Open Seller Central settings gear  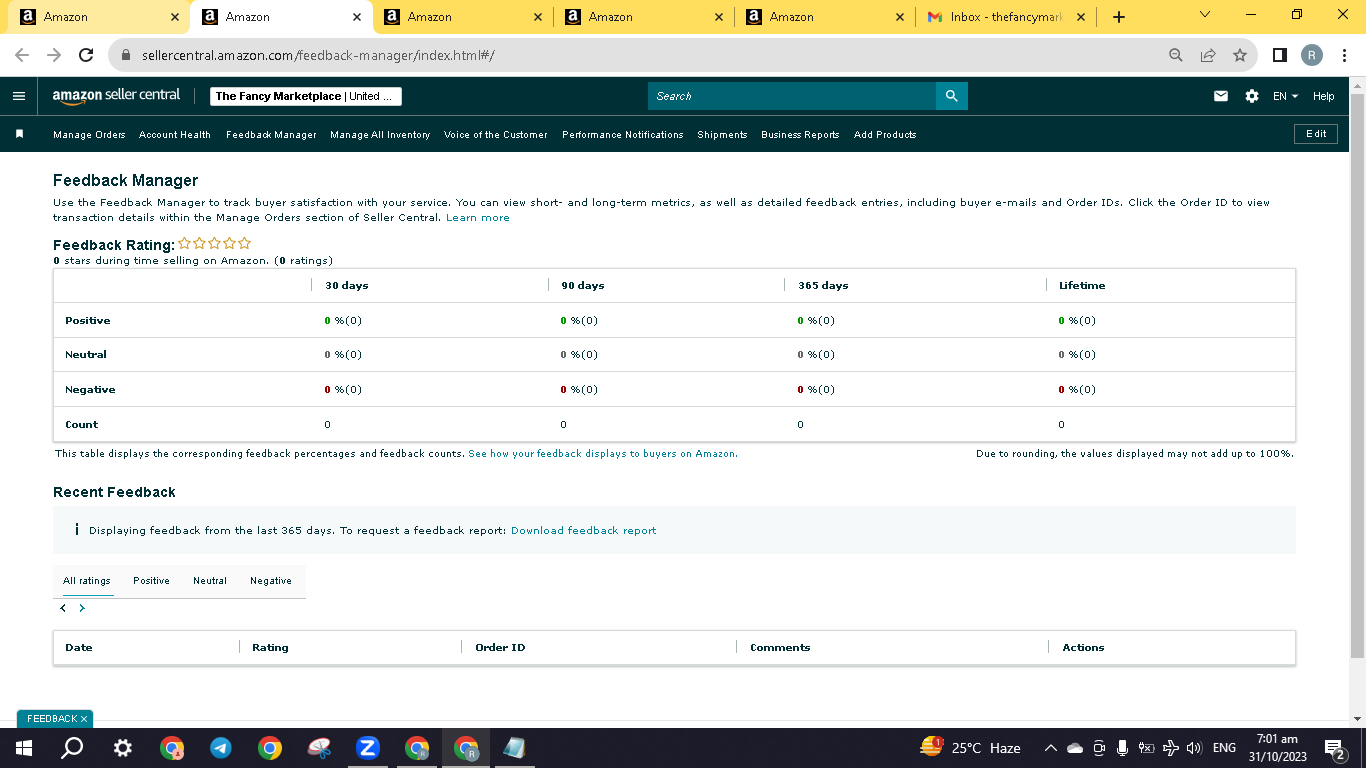(x=1252, y=96)
